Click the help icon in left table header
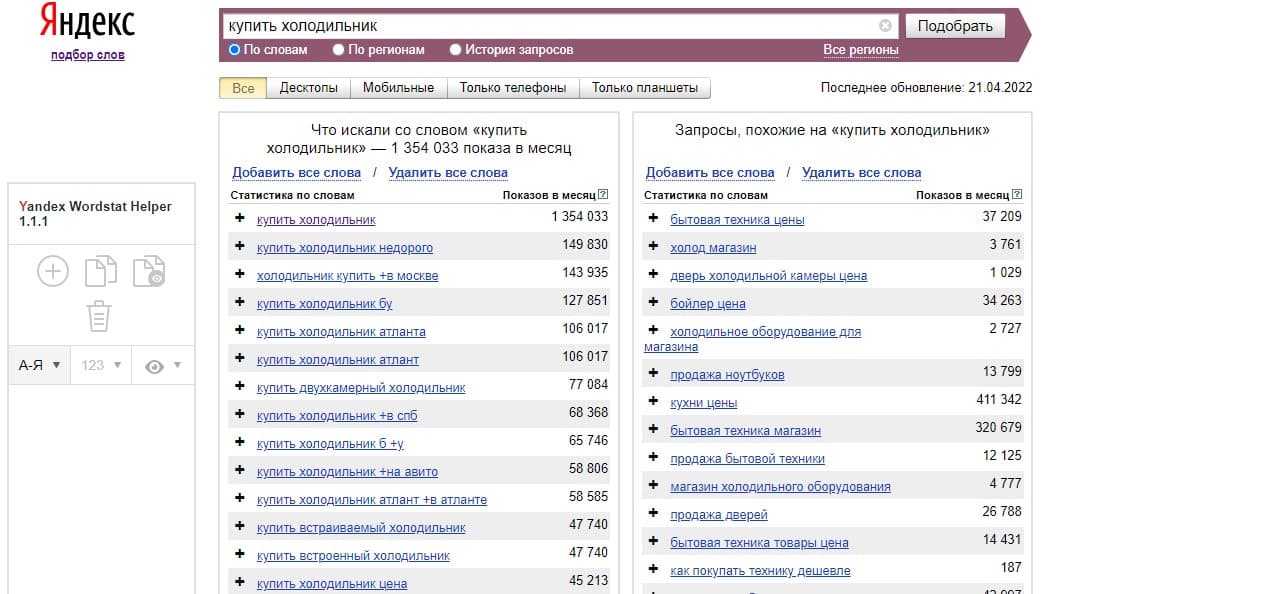Image resolution: width=1273 pixels, height=594 pixels. pyautogui.click(x=603, y=195)
